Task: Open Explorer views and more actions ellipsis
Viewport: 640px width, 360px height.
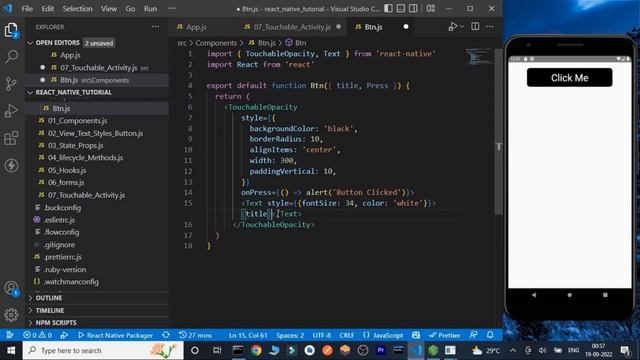Action: click(x=156, y=27)
